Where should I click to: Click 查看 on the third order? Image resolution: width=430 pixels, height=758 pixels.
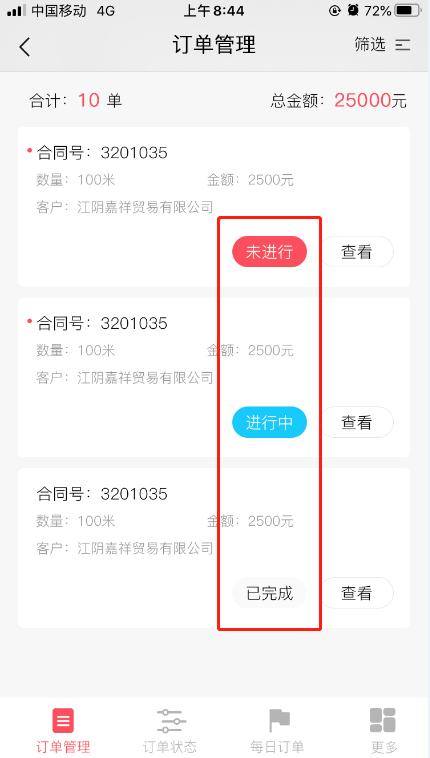pos(357,593)
